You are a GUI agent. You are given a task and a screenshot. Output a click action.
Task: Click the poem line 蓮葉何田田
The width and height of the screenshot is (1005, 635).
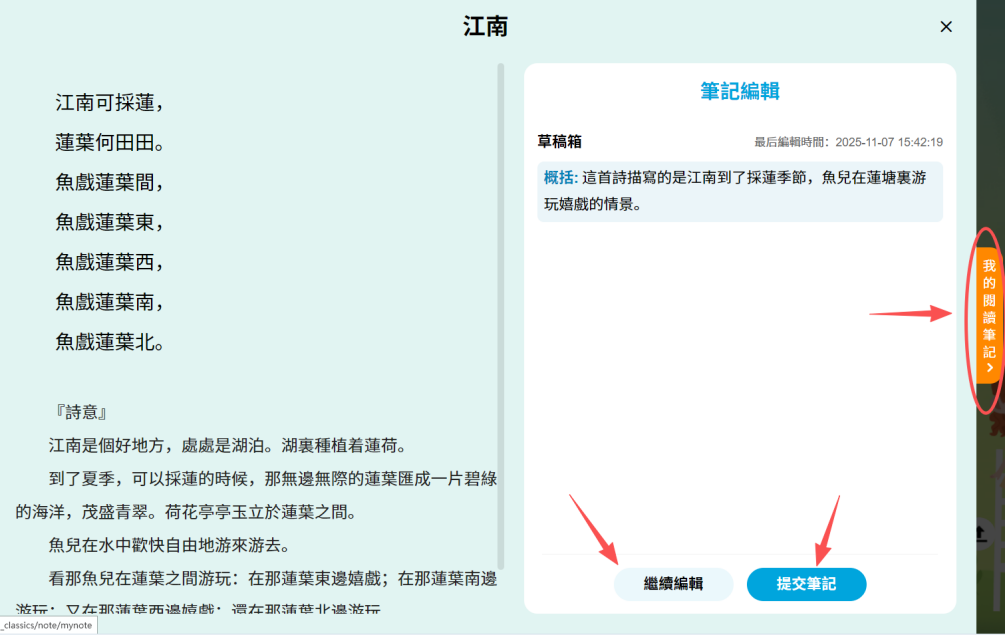[108, 142]
